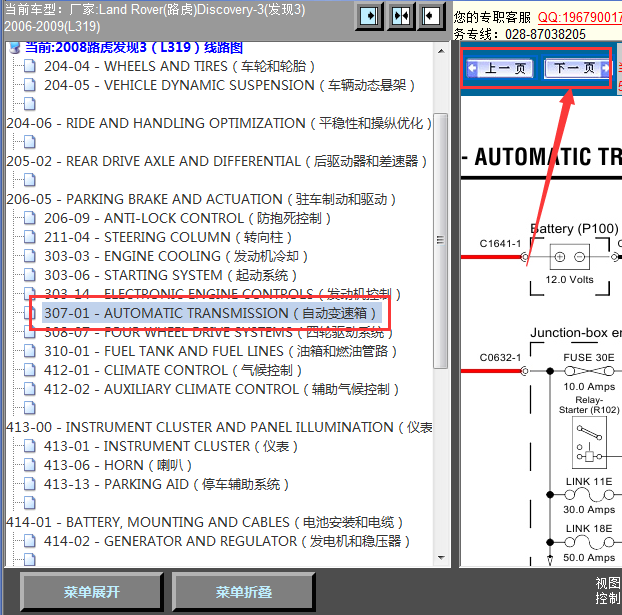Click document icon beside 211-04 Steering Column

[30, 236]
